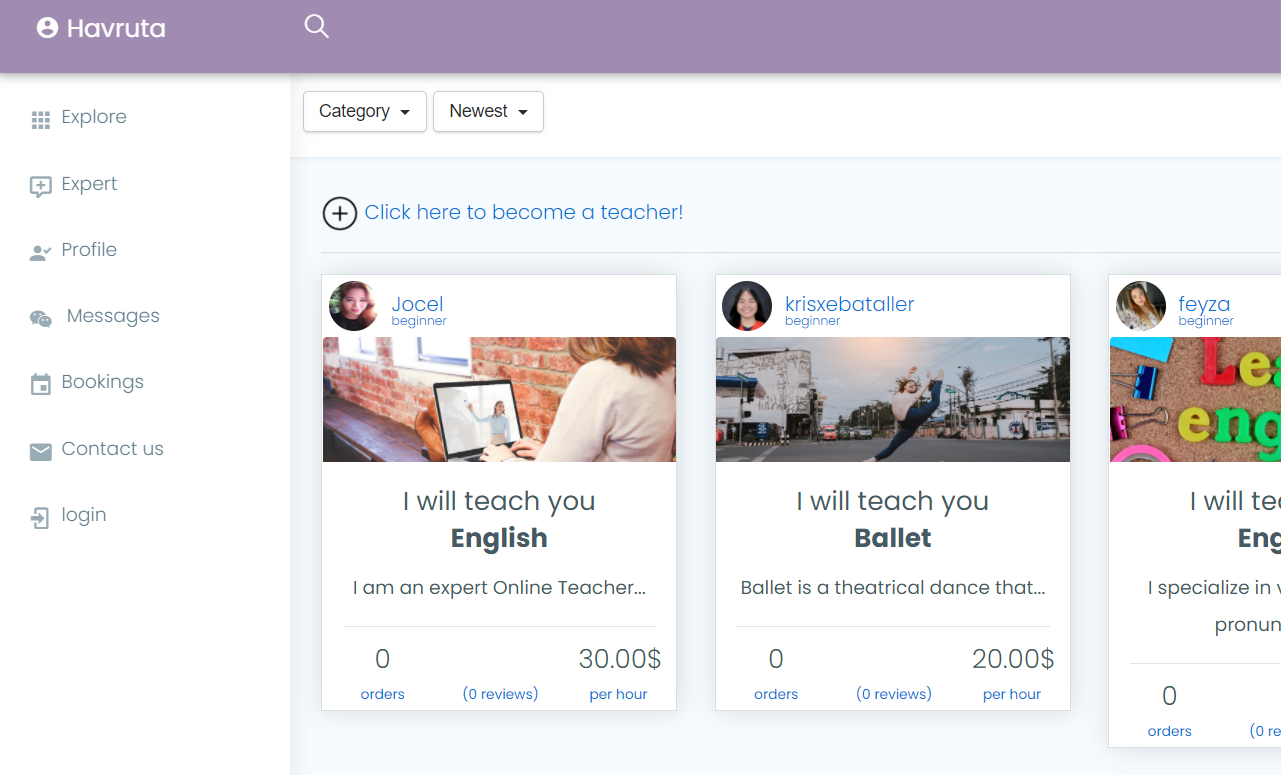
Task: Open Contact us from sidebar
Action: 112,449
